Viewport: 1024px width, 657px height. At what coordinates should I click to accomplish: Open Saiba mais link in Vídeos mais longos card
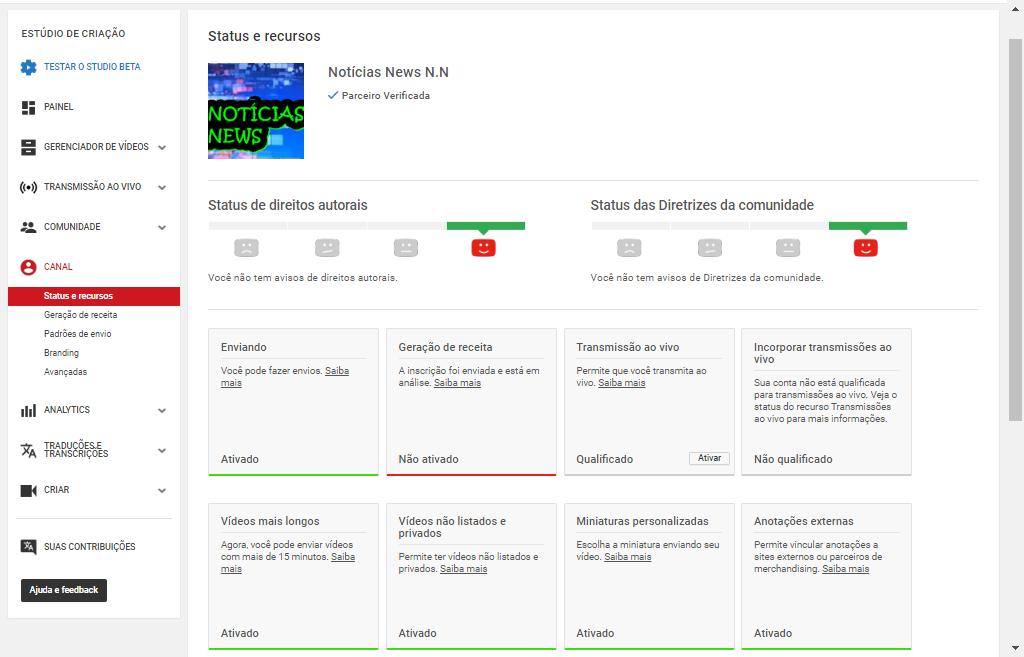tap(343, 557)
